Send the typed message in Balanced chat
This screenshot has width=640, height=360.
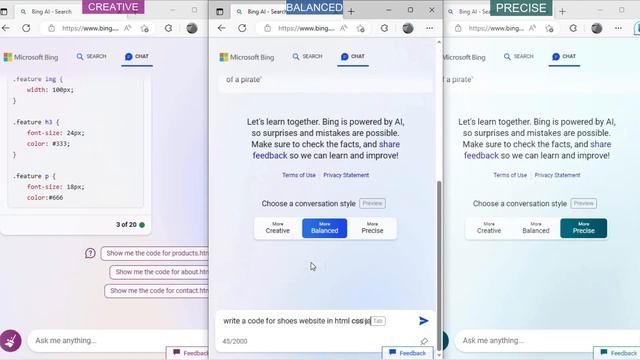click(x=424, y=321)
